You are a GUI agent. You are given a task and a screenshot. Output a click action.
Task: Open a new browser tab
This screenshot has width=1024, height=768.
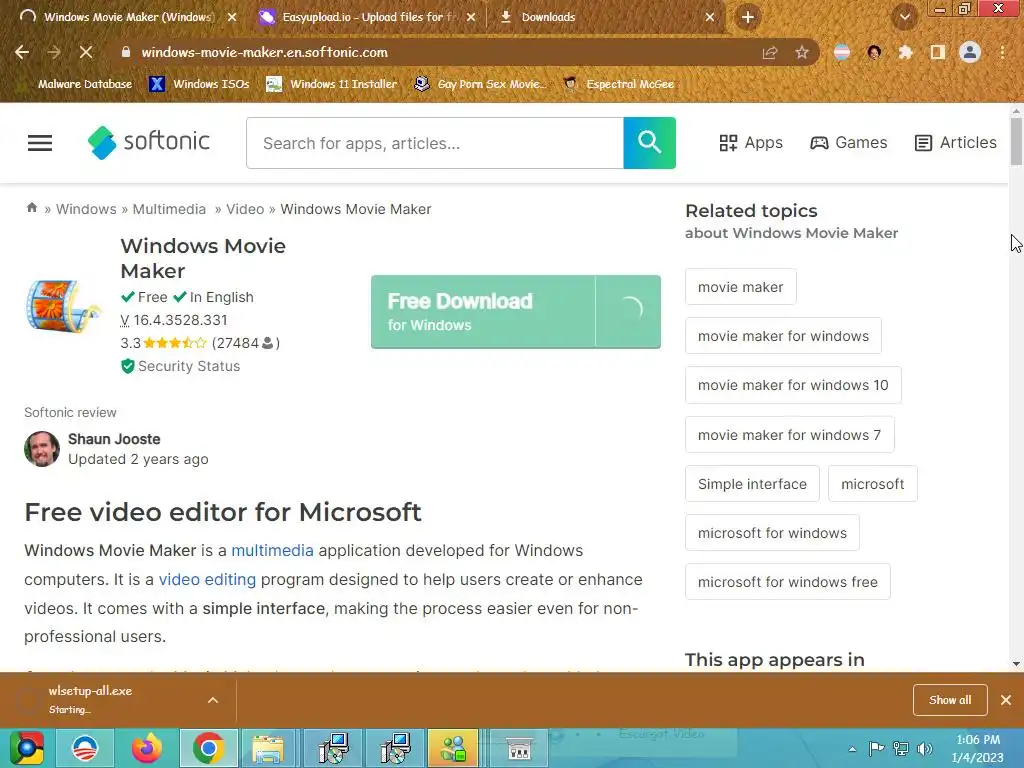(x=748, y=17)
